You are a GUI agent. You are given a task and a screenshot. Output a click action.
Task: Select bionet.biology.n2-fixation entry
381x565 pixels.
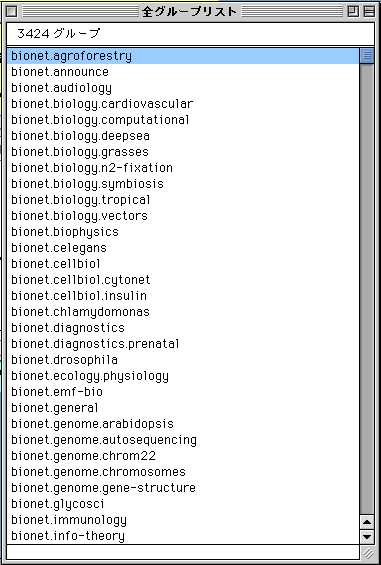(183, 168)
